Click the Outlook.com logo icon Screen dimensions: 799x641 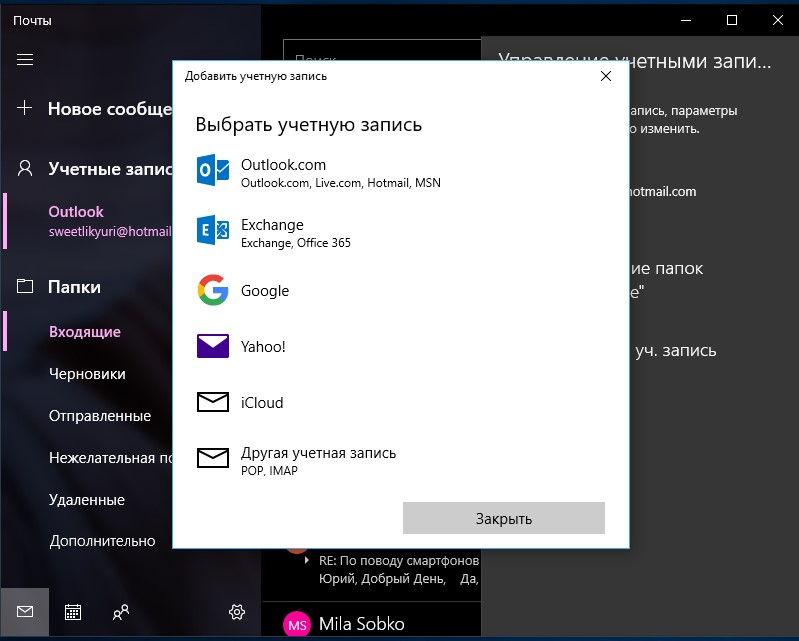(x=212, y=170)
